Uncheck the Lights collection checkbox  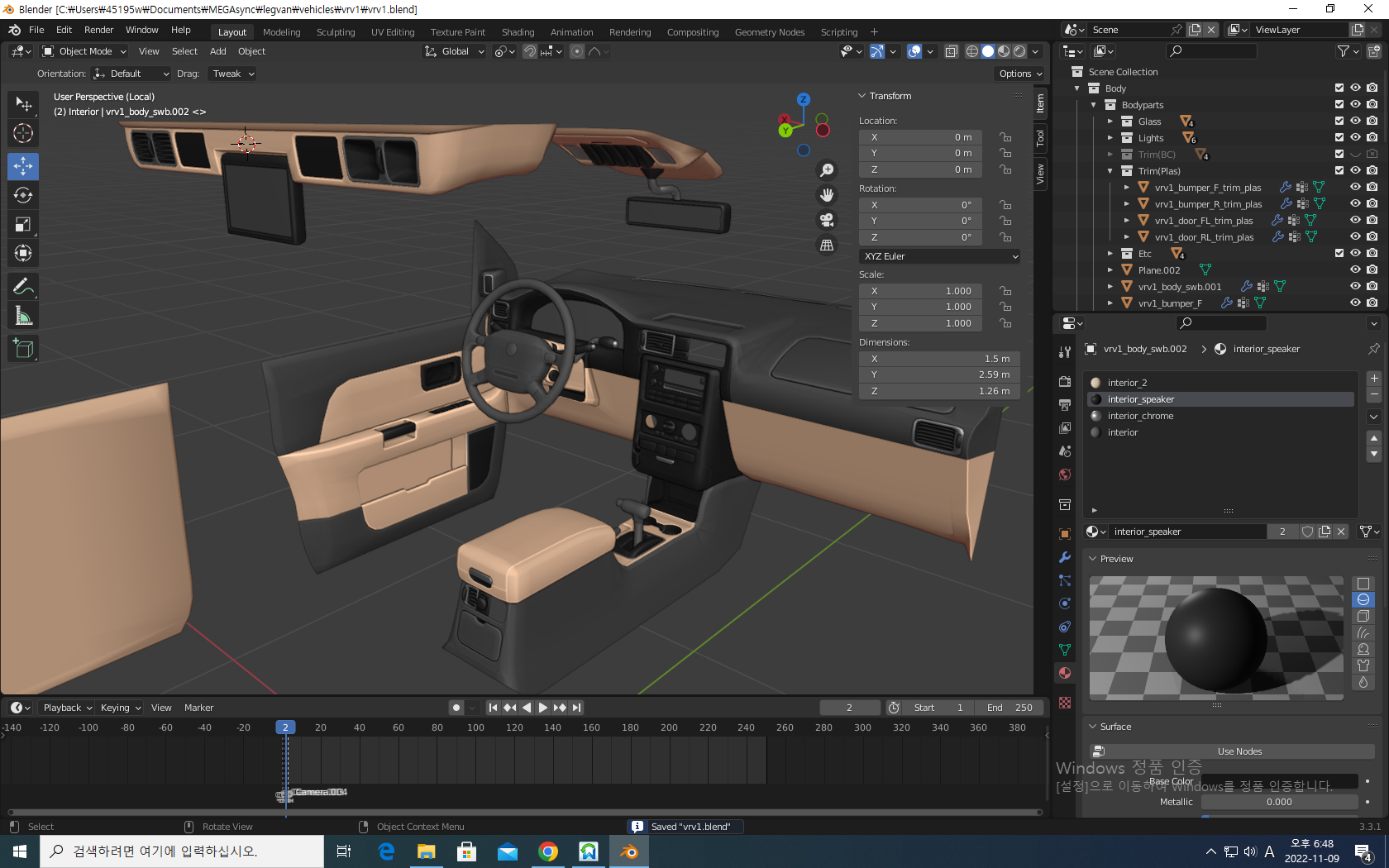click(x=1339, y=137)
